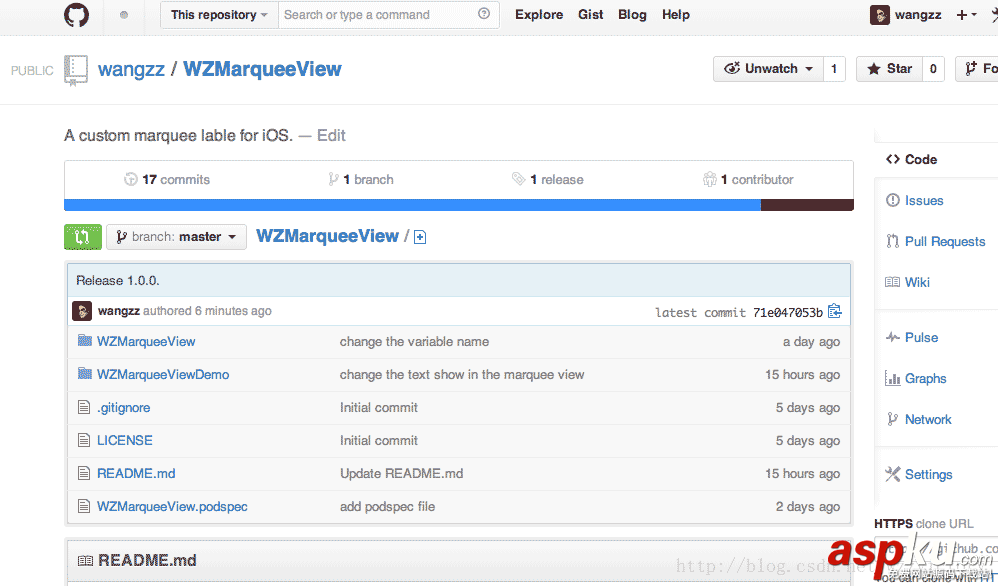
Task: Open Pull Requests sidebar tab
Action: tap(945, 241)
